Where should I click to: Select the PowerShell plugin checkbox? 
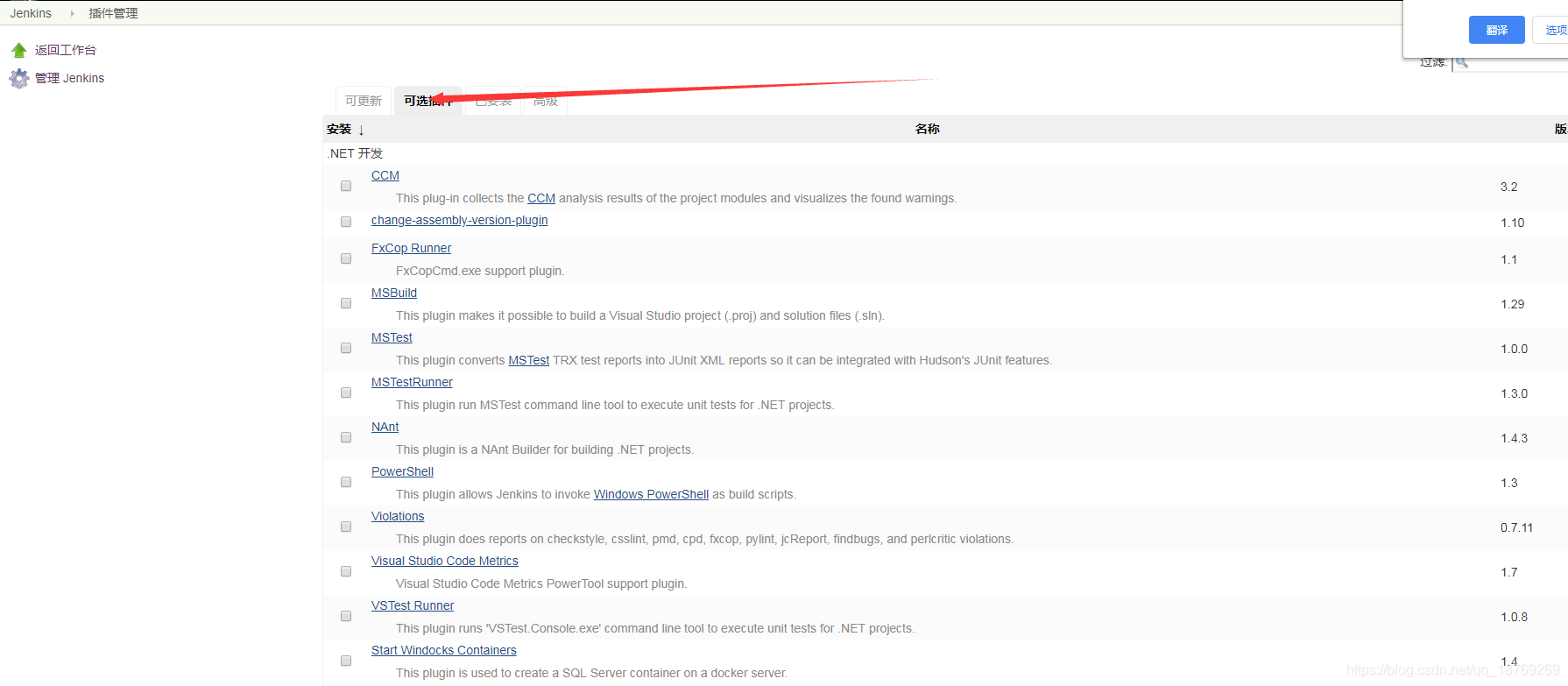pos(346,482)
